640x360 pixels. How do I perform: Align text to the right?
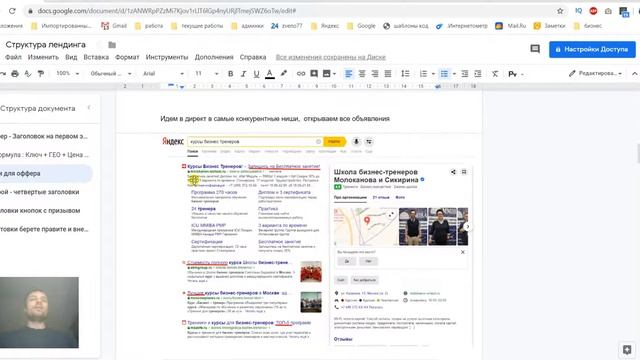(375, 74)
